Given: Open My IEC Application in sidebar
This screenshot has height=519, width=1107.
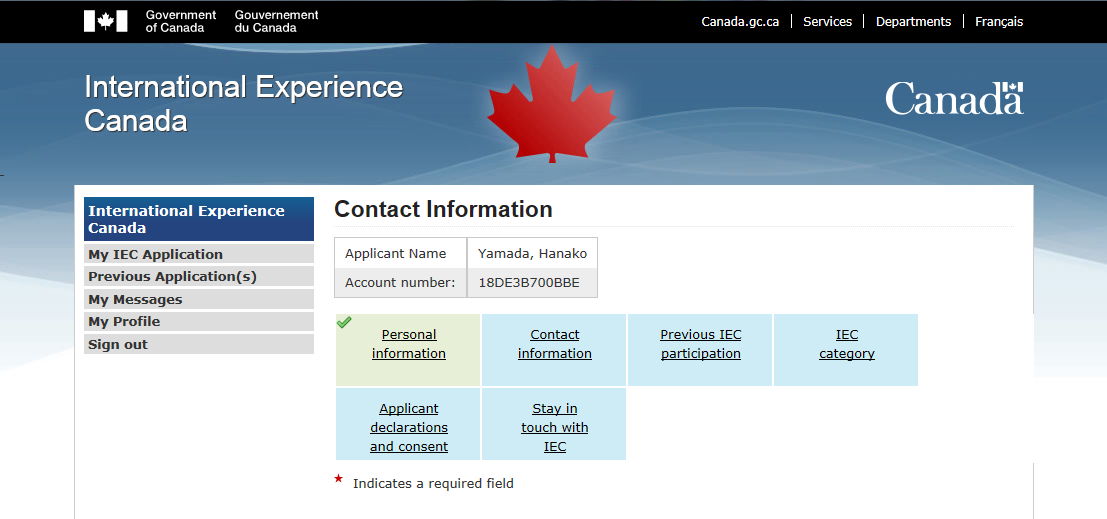Looking at the screenshot, I should pos(199,254).
